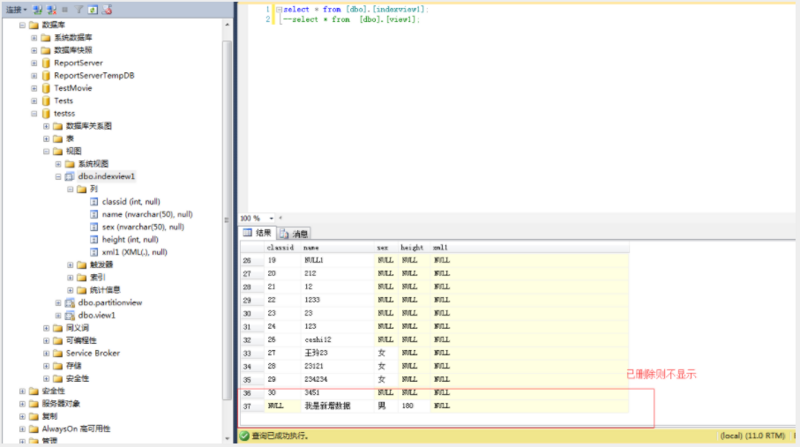Collapse the 数据库 root node

coord(22,25)
